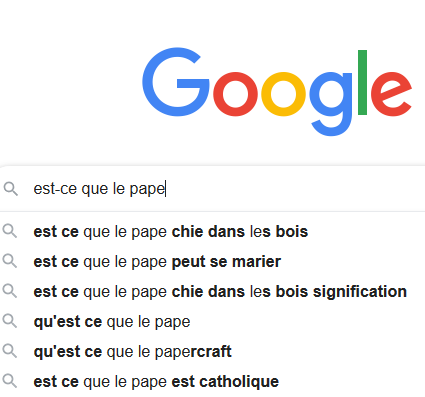Click magnifier icon beside the 'papercraft' suggestion
The image size is (425, 397).
click(10, 351)
